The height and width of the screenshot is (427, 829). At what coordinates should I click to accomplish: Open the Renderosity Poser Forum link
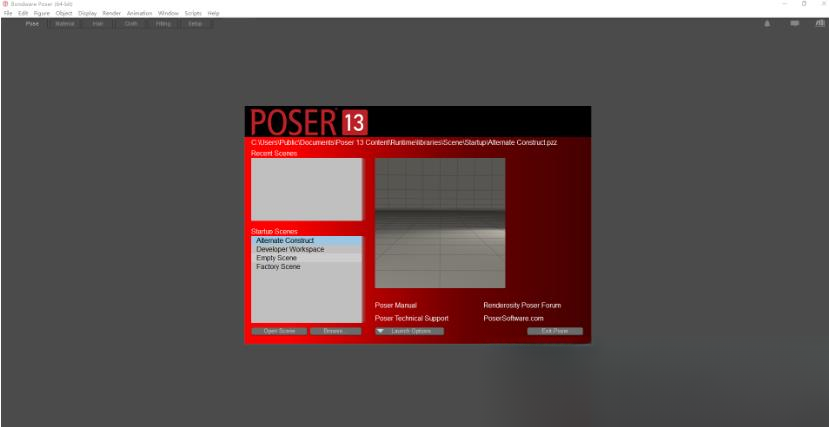coord(522,305)
